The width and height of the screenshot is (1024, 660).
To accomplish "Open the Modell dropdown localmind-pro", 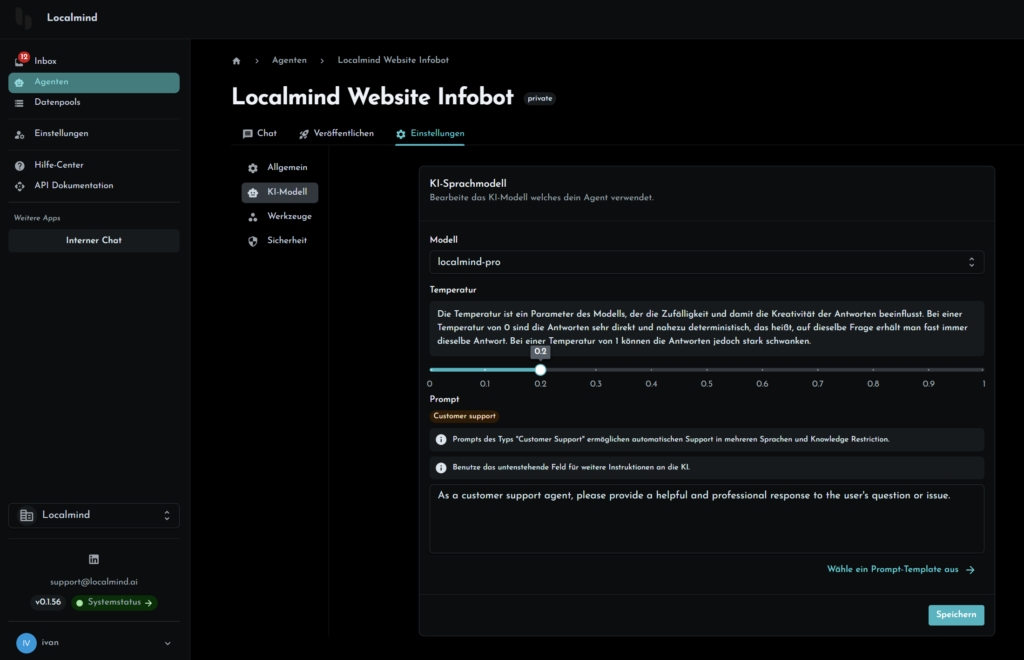I will (707, 262).
